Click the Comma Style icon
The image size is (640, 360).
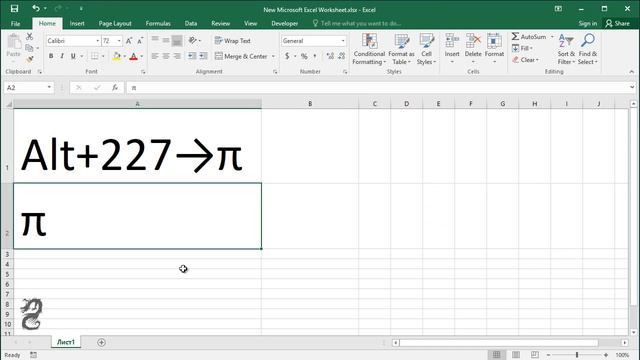(315, 56)
